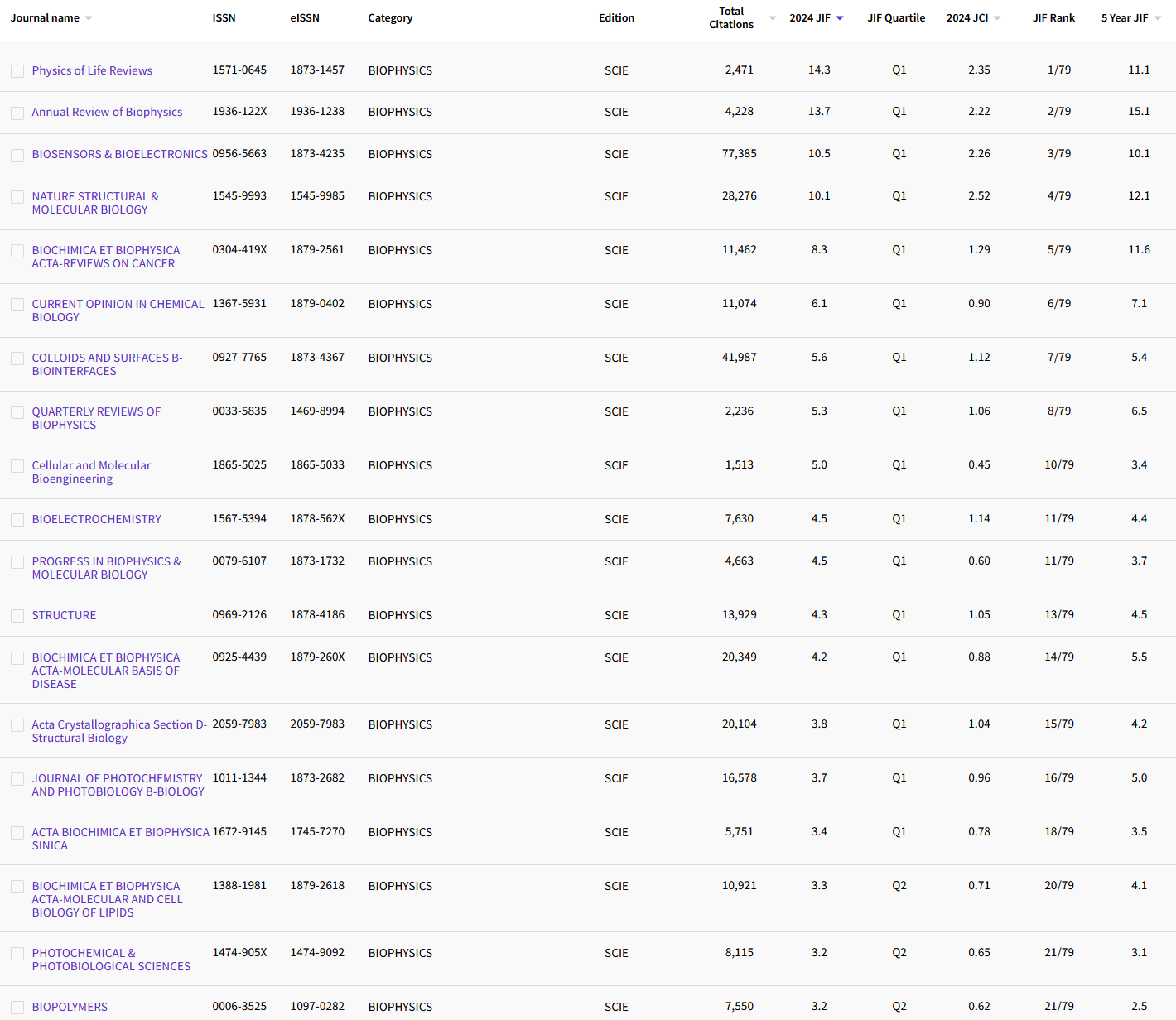Click JIF value 14.3
This screenshot has width=1176, height=1020.
coord(819,70)
